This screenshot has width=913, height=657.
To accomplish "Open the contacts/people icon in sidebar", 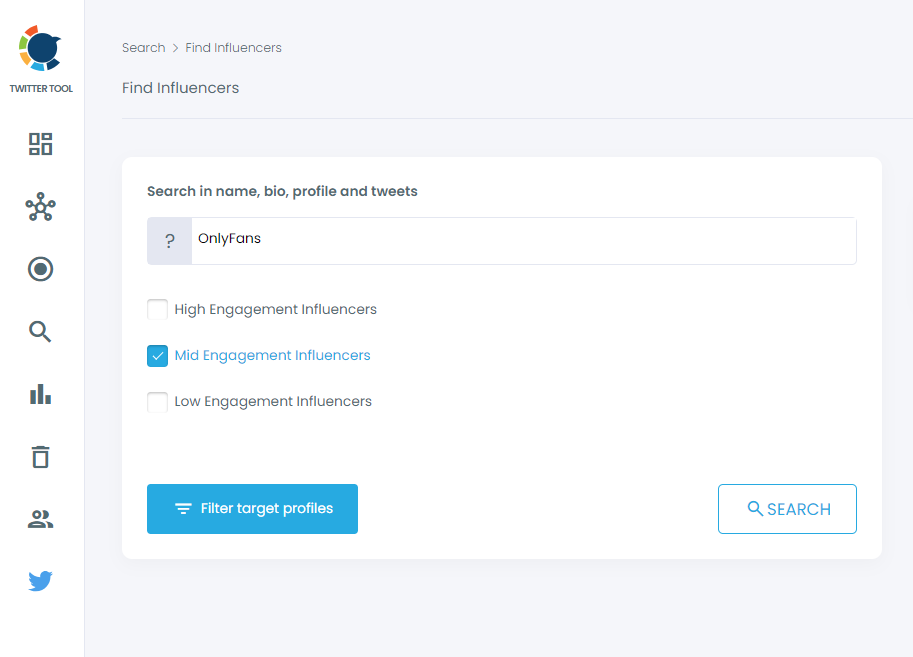I will click(40, 518).
